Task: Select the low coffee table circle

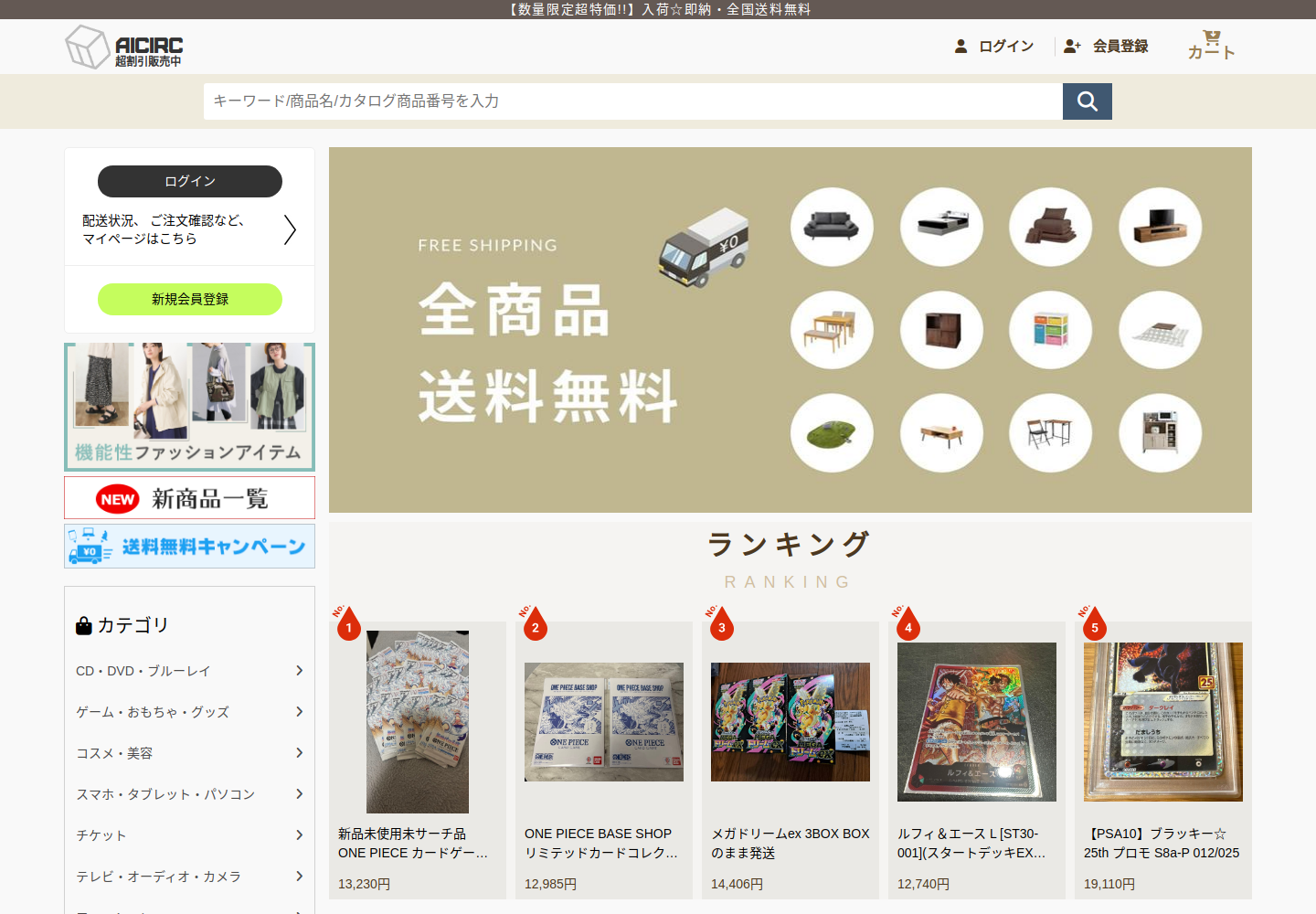Action: tap(941, 433)
